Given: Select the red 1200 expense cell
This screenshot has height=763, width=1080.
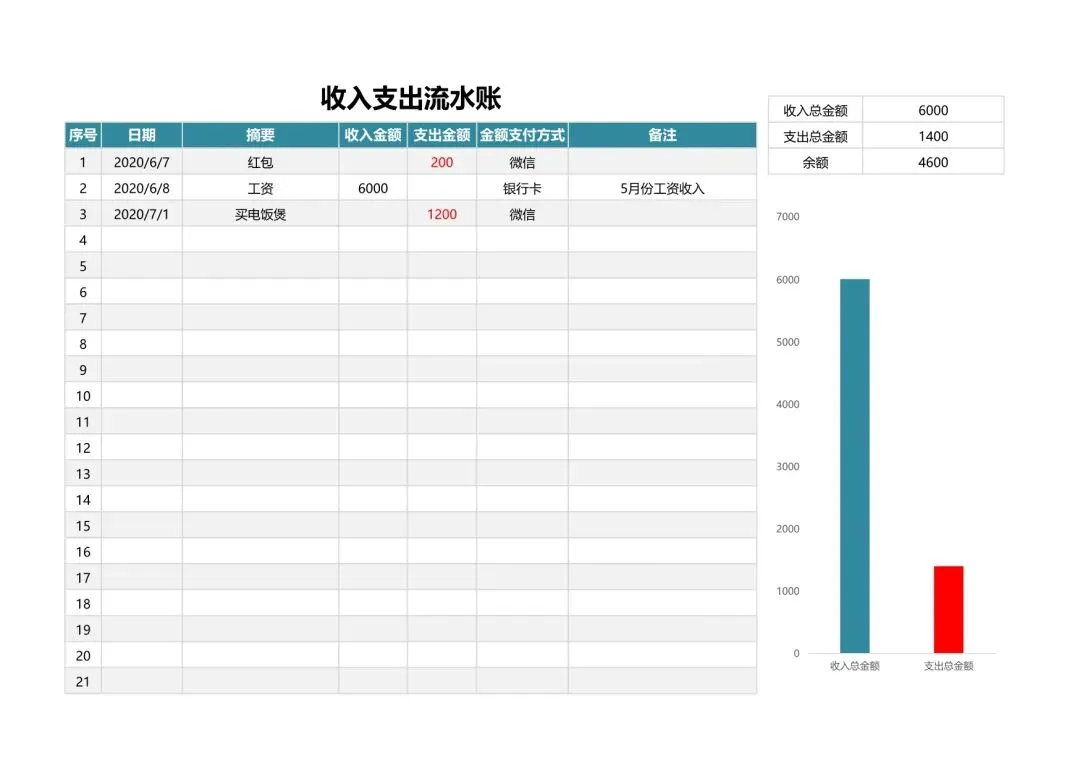Looking at the screenshot, I should 442,214.
